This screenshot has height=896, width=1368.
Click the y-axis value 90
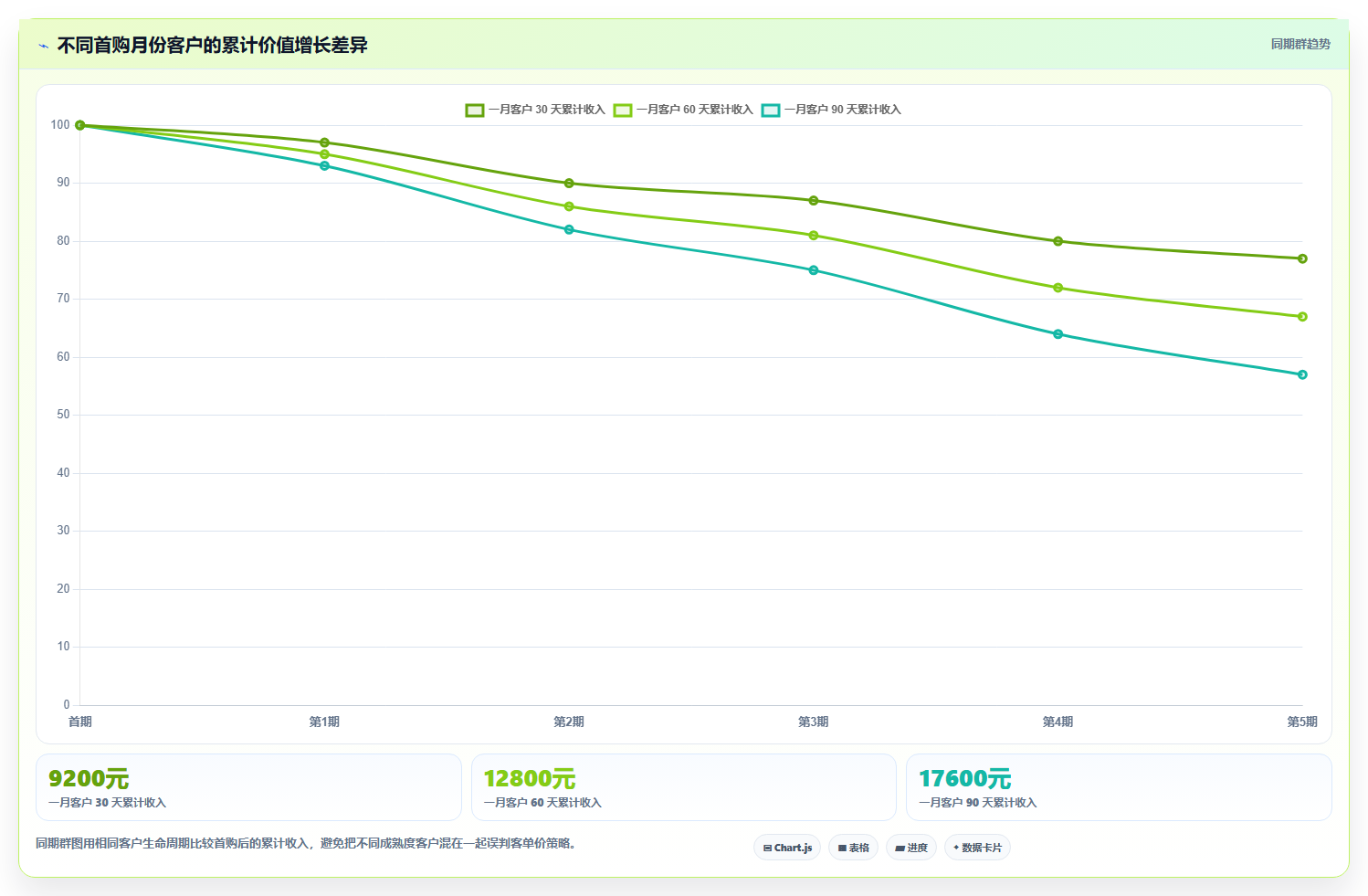pos(63,183)
